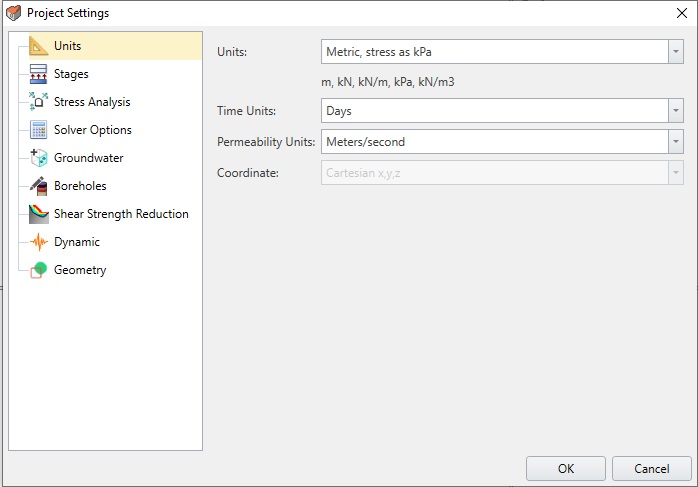This screenshot has height=487, width=698.
Task: Select the Stages settings page
Action: [x=71, y=74]
